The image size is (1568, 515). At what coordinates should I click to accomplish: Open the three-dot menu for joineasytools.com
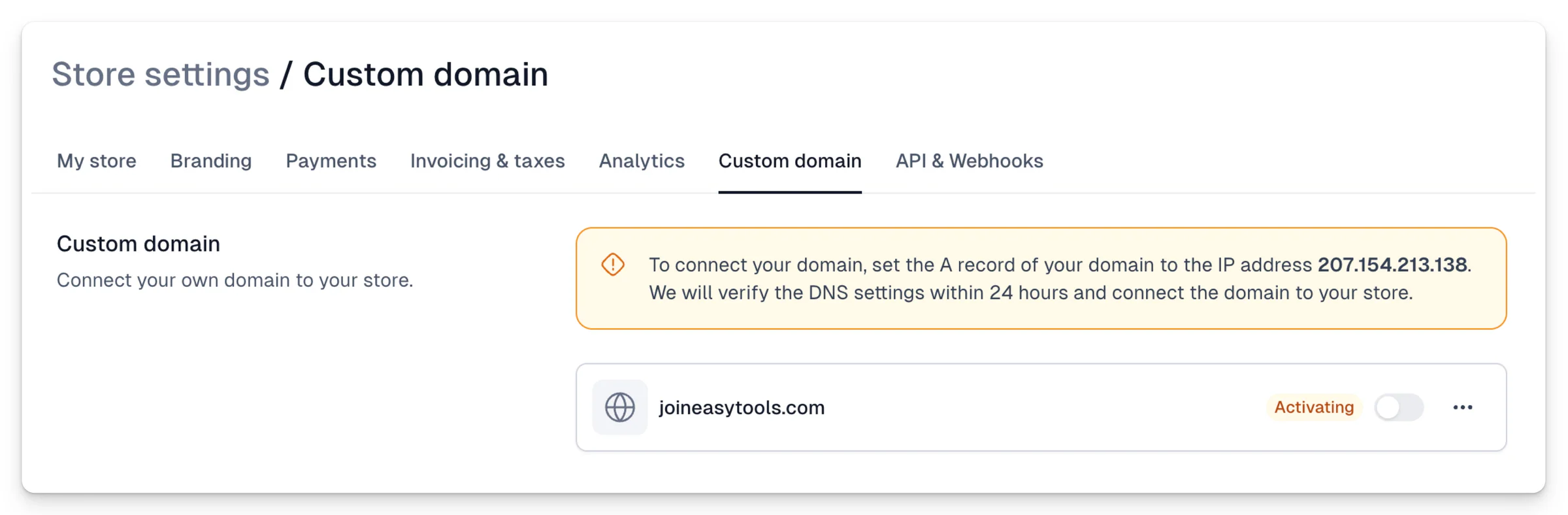pos(1462,407)
